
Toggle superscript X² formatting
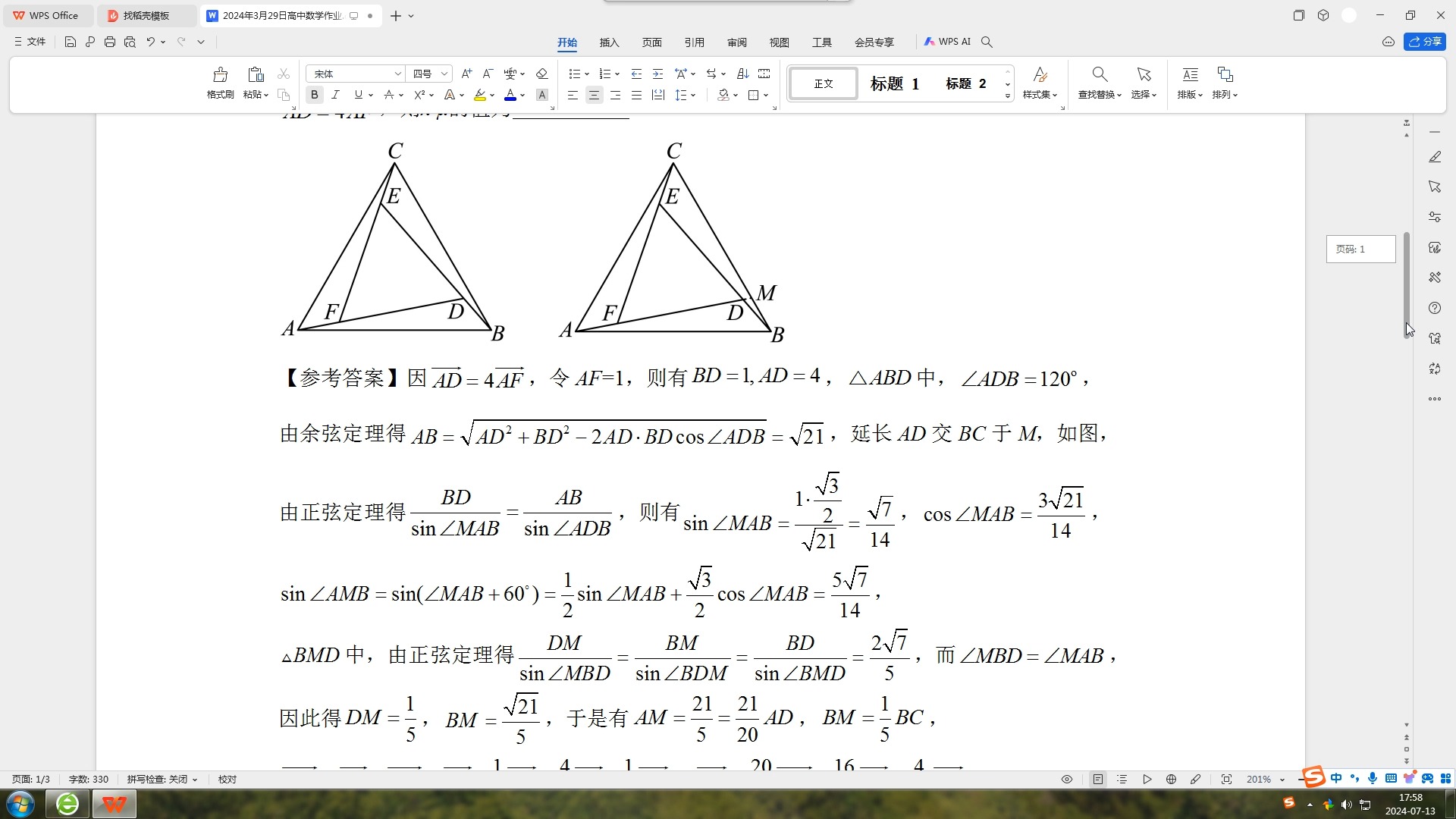419,95
